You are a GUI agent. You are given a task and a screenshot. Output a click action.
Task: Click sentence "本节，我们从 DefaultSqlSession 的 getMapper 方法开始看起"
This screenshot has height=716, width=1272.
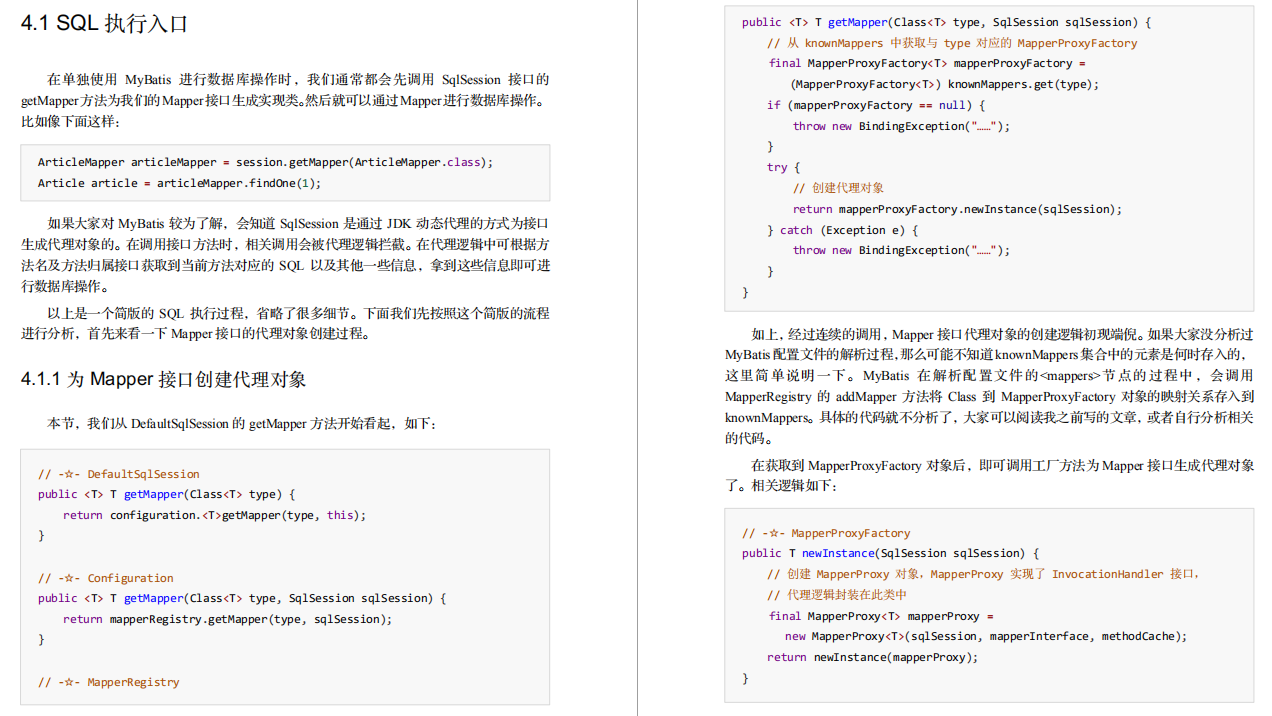pyautogui.click(x=241, y=423)
